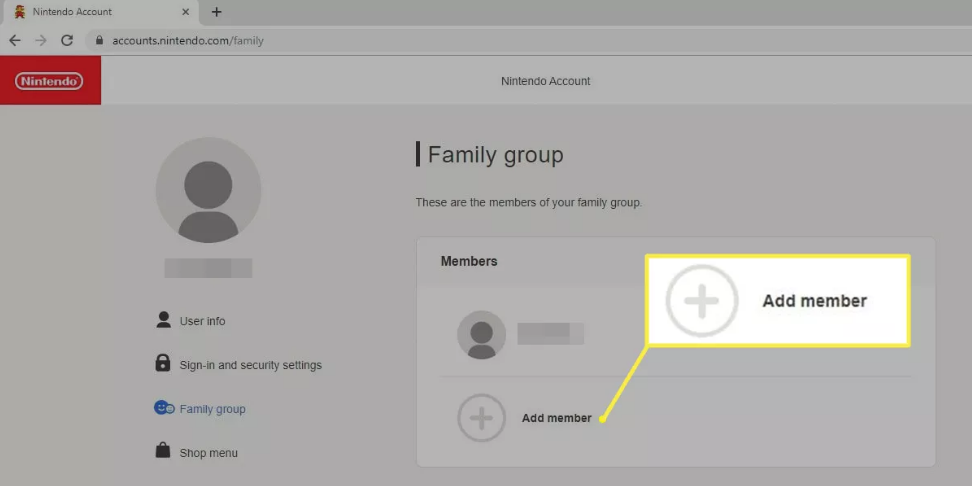This screenshot has width=972, height=486.
Task: Reload the page with the refresh icon
Action: [x=67, y=41]
